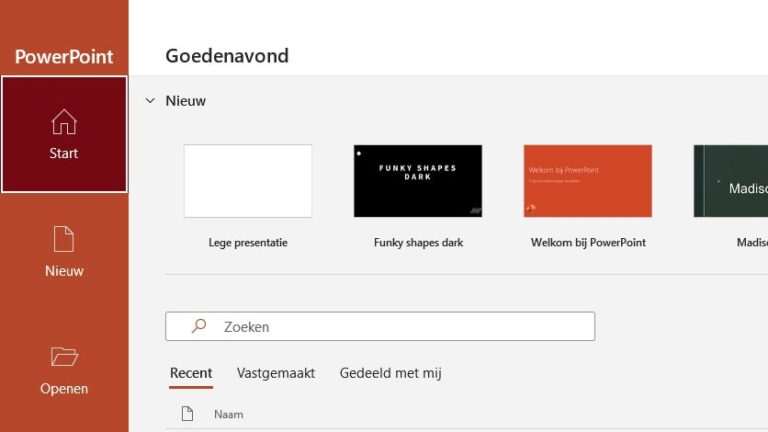Click the Goedenavond greeting heading
The height and width of the screenshot is (432, 768).
point(227,56)
